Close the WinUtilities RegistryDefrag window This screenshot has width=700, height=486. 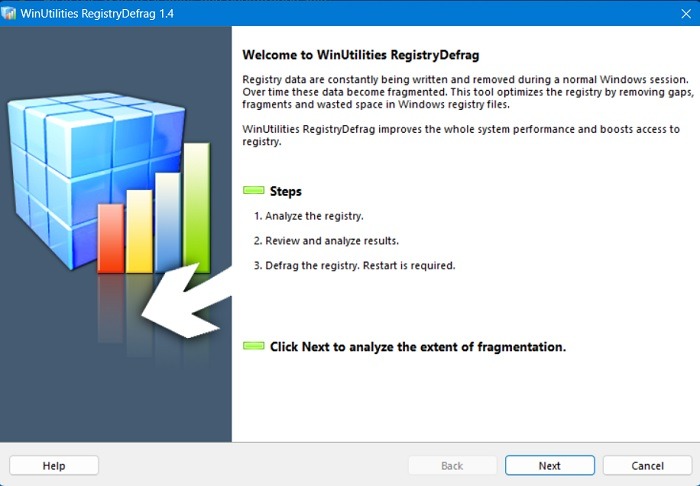(x=686, y=14)
